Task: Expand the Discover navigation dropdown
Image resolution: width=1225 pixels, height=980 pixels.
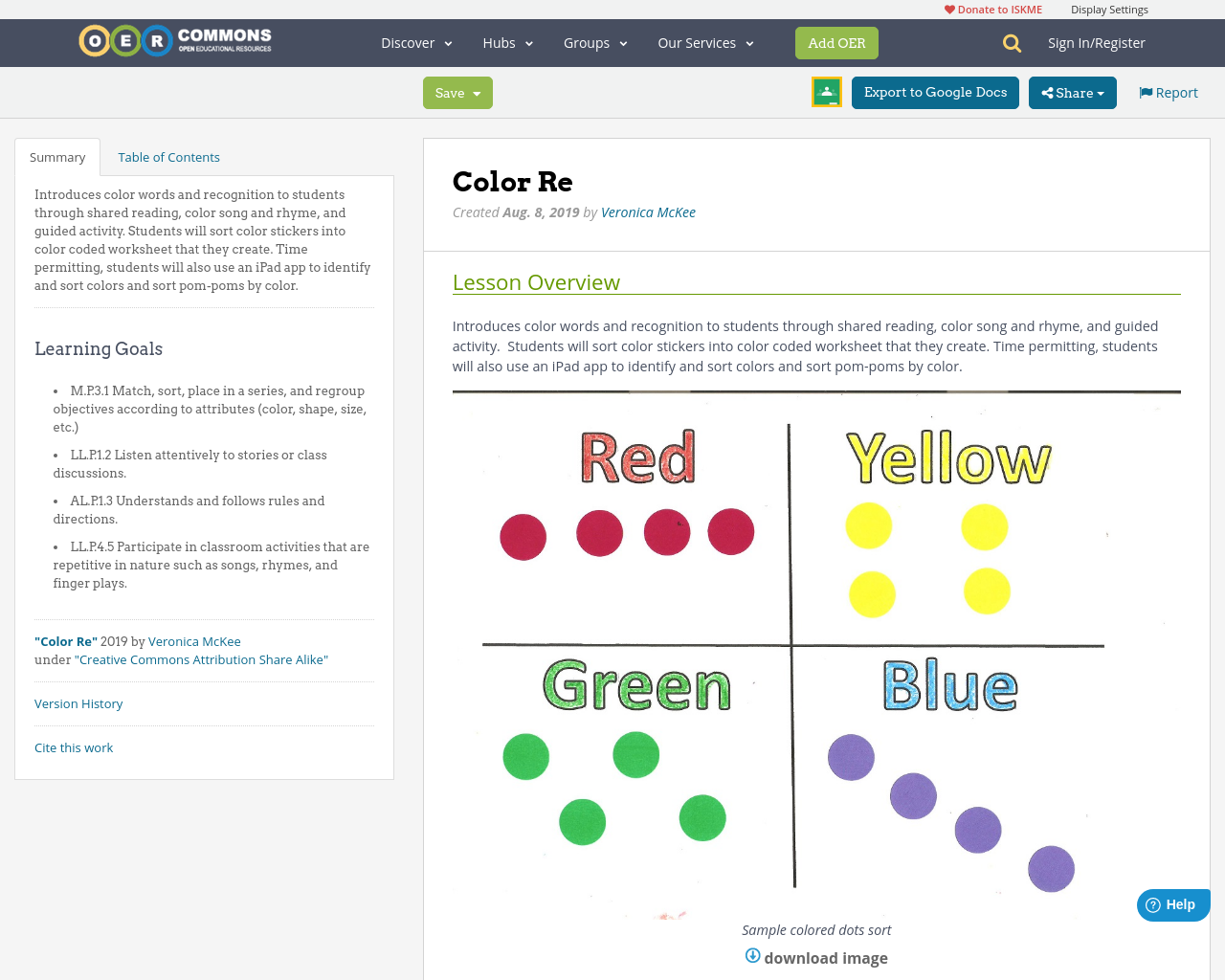Action: [415, 42]
